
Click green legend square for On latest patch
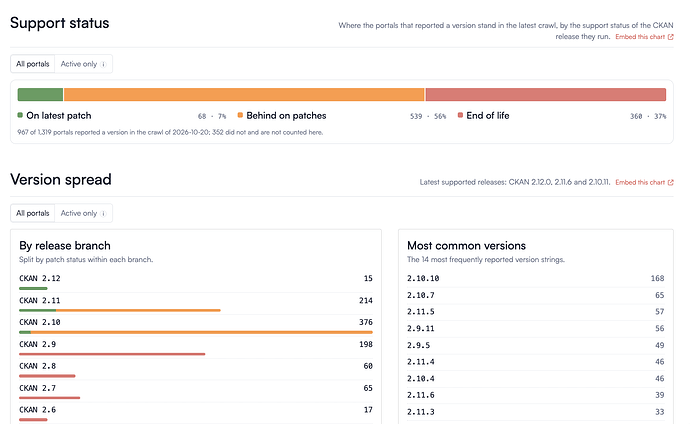pyautogui.click(x=20, y=115)
